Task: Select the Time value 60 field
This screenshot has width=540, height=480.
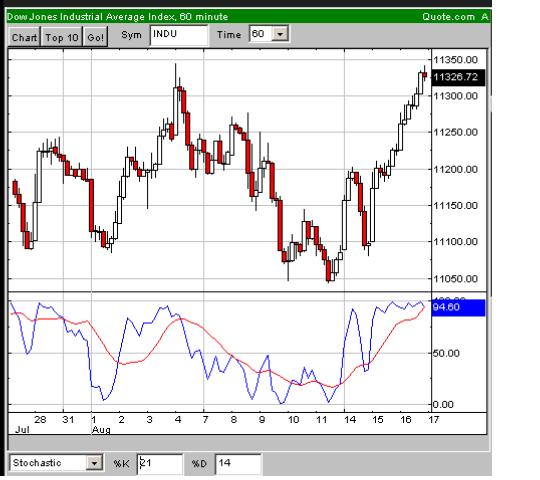Action: [261, 34]
